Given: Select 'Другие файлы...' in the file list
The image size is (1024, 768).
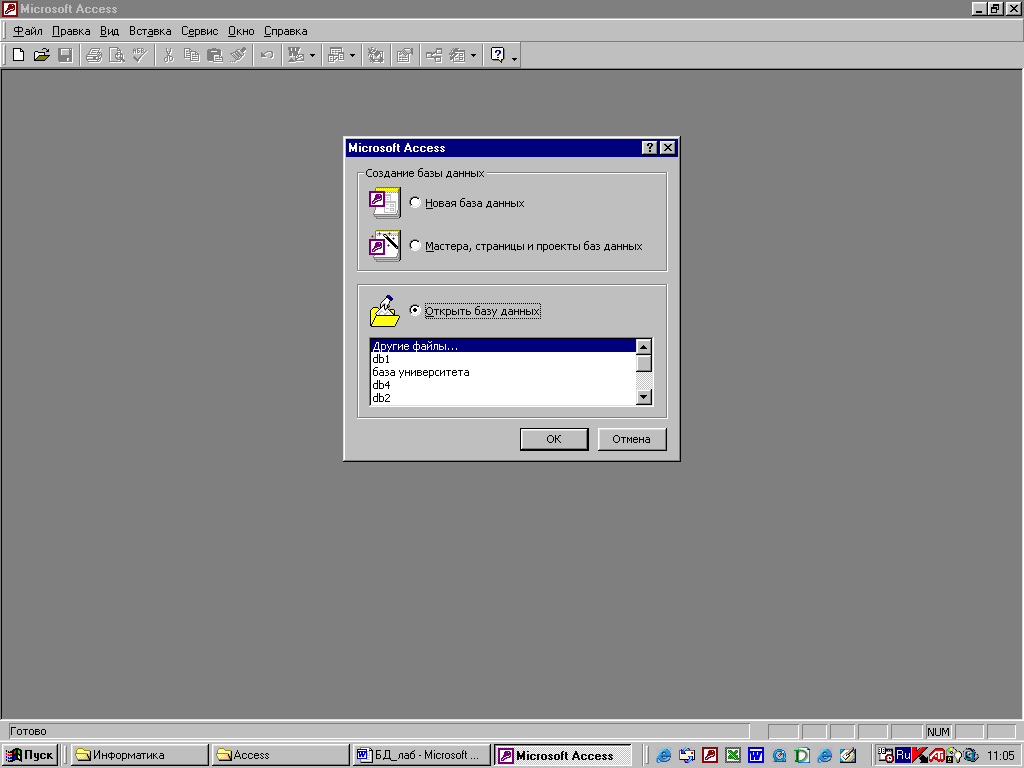Looking at the screenshot, I should point(503,345).
